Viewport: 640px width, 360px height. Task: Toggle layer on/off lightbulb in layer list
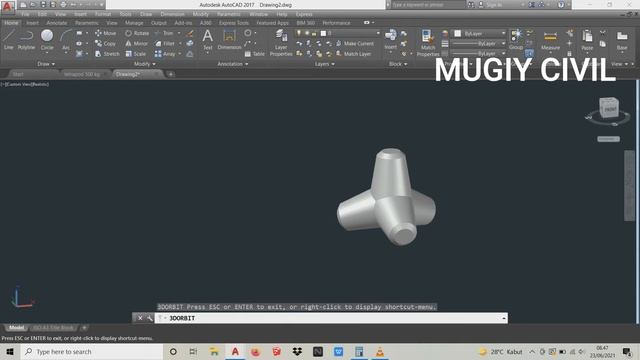coord(299,33)
